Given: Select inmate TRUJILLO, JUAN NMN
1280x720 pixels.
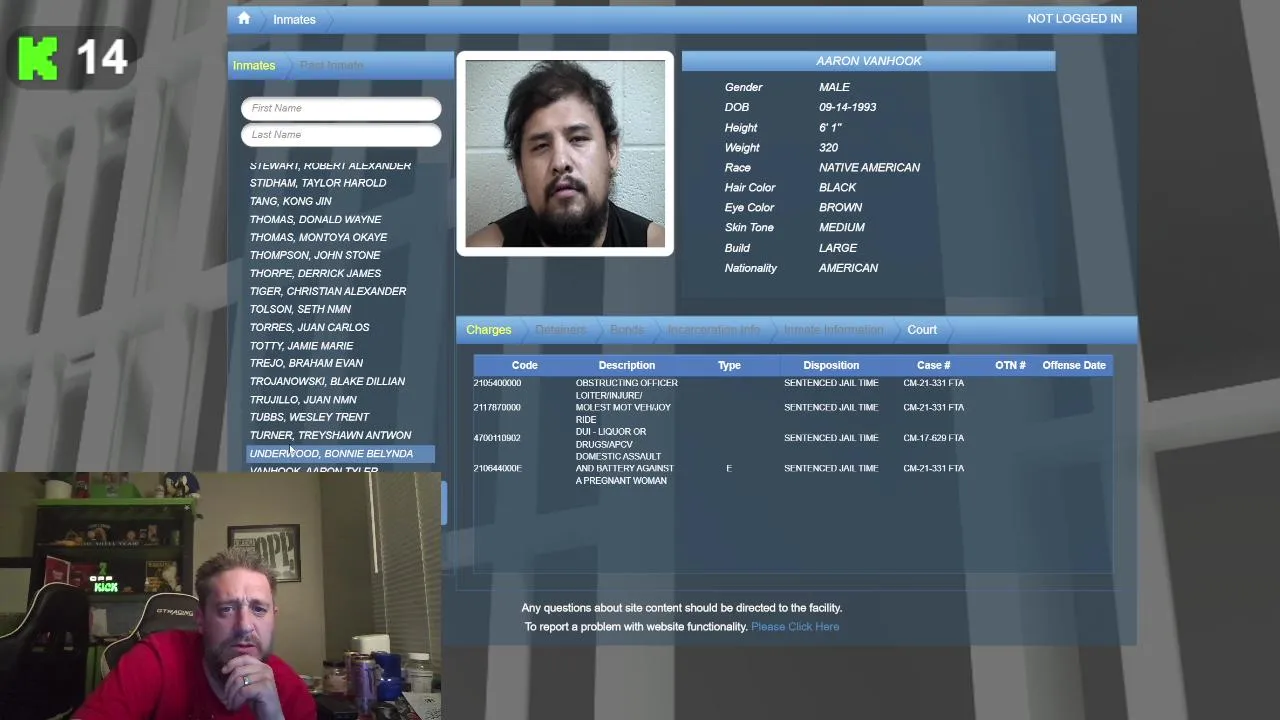Looking at the screenshot, I should [x=303, y=400].
